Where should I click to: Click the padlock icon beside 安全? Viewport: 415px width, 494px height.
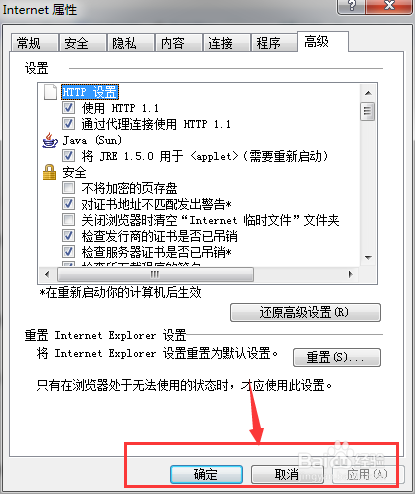click(50, 172)
